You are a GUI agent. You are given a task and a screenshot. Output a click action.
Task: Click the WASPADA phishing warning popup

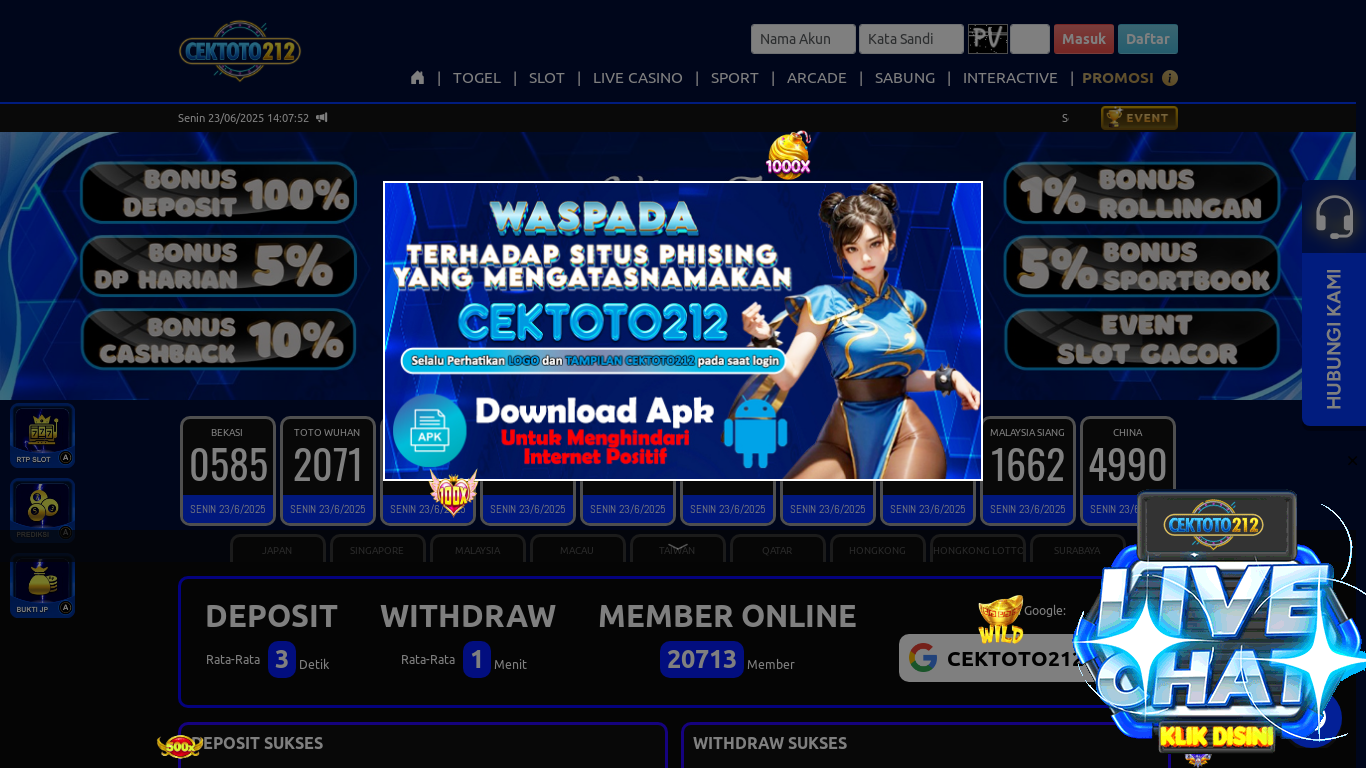pyautogui.click(x=683, y=331)
